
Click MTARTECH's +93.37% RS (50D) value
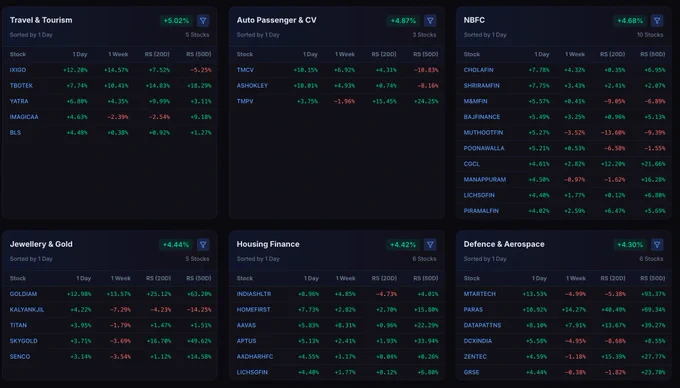click(x=653, y=294)
